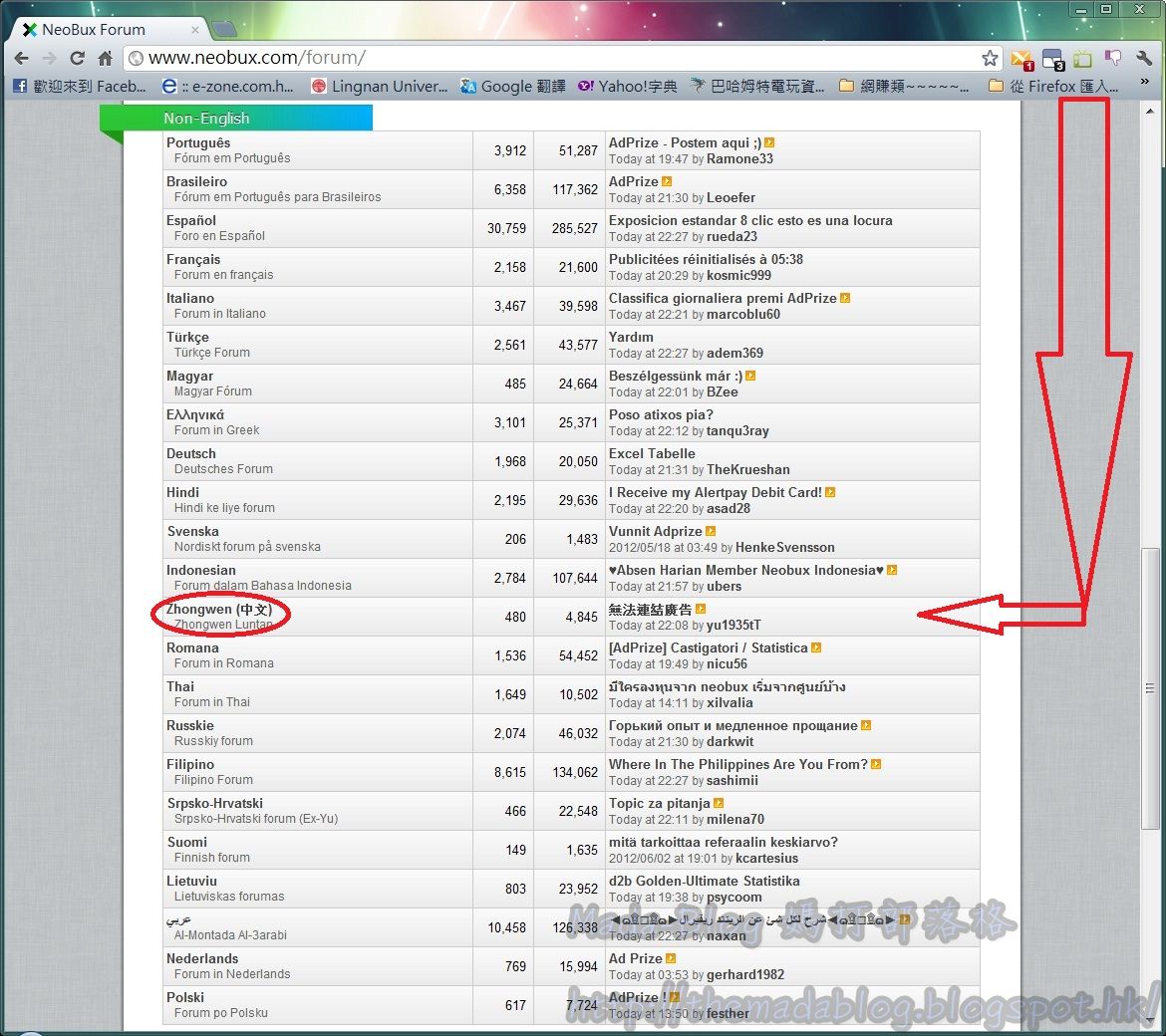Open the Polski forum
This screenshot has height=1036, width=1166.
(185, 997)
